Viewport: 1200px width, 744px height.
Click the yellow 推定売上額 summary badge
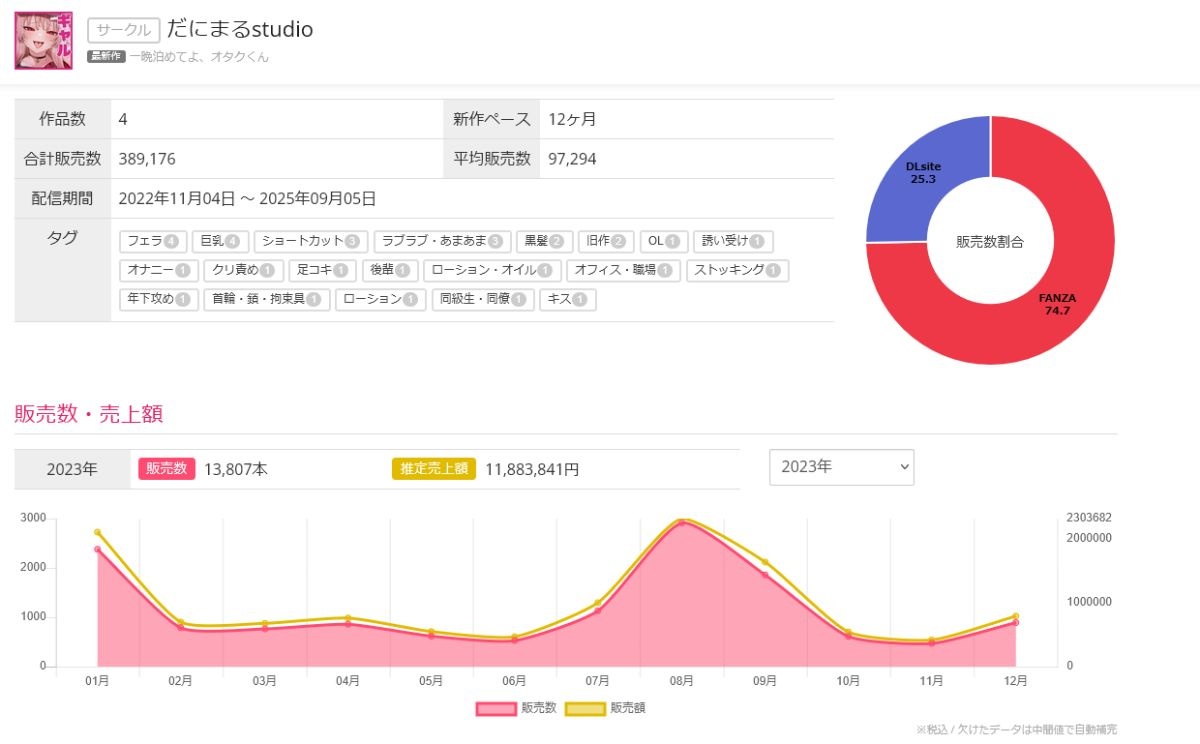pyautogui.click(x=433, y=469)
